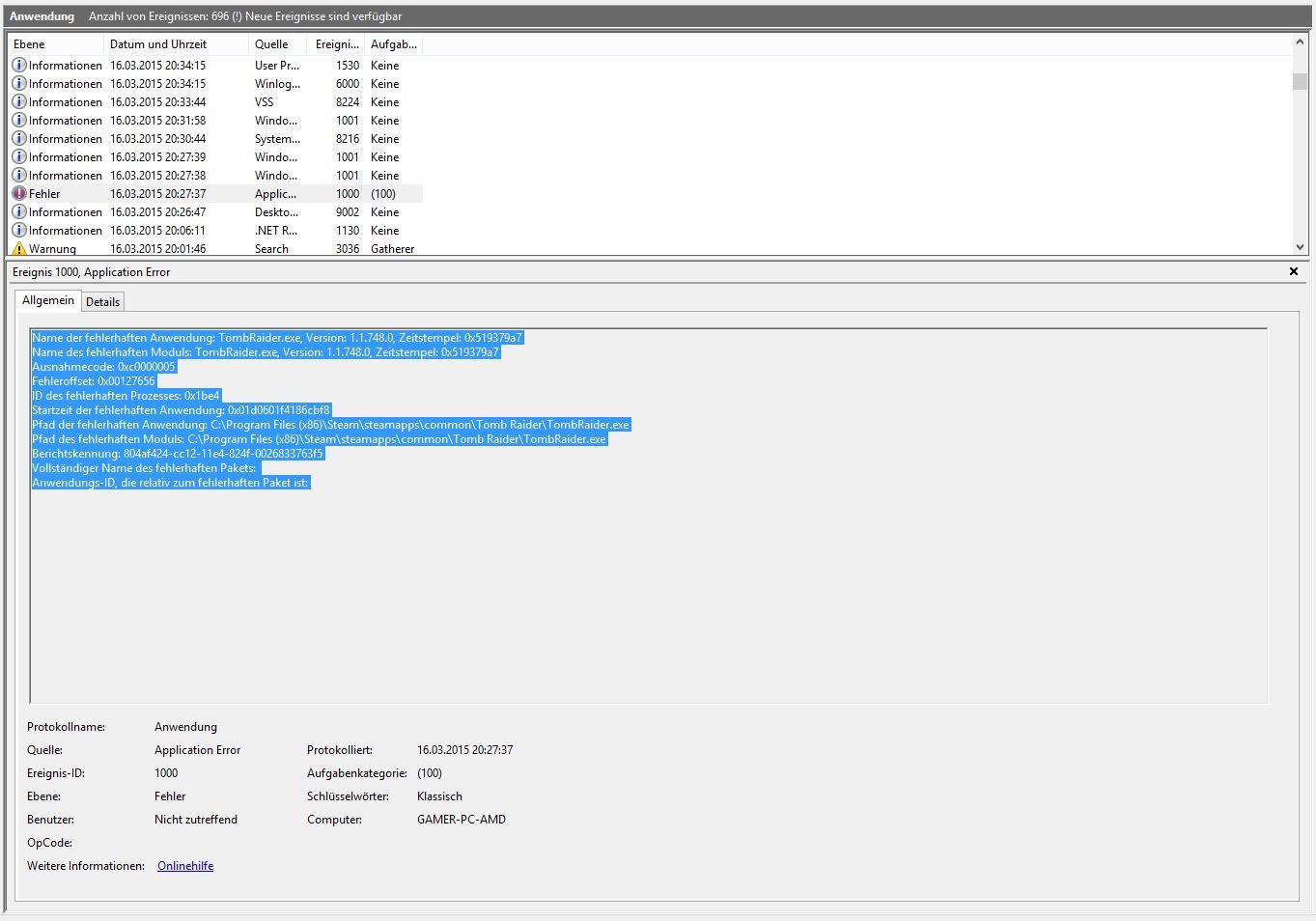Click the 'Pfad der fehlerhaften Anwendung' line

(330, 425)
